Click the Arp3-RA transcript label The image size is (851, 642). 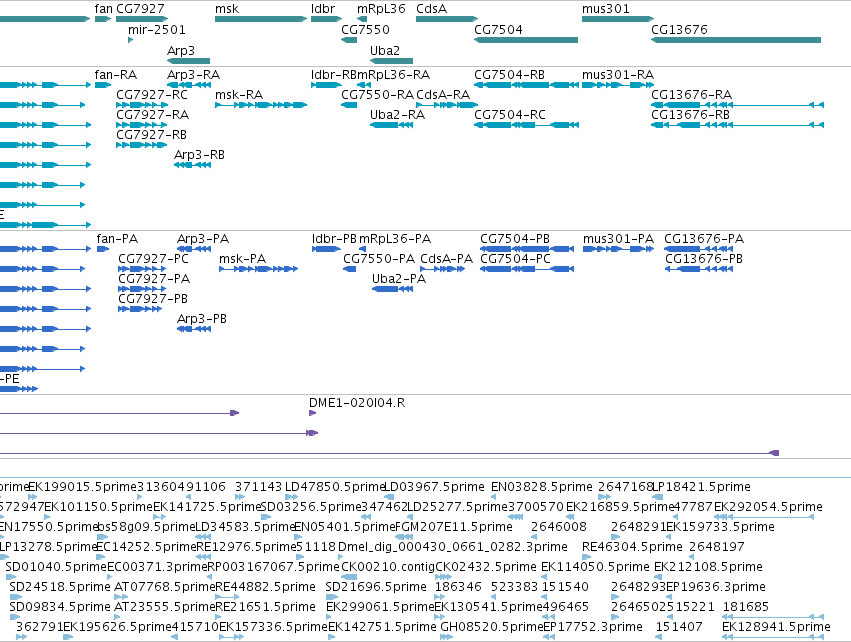[193, 74]
